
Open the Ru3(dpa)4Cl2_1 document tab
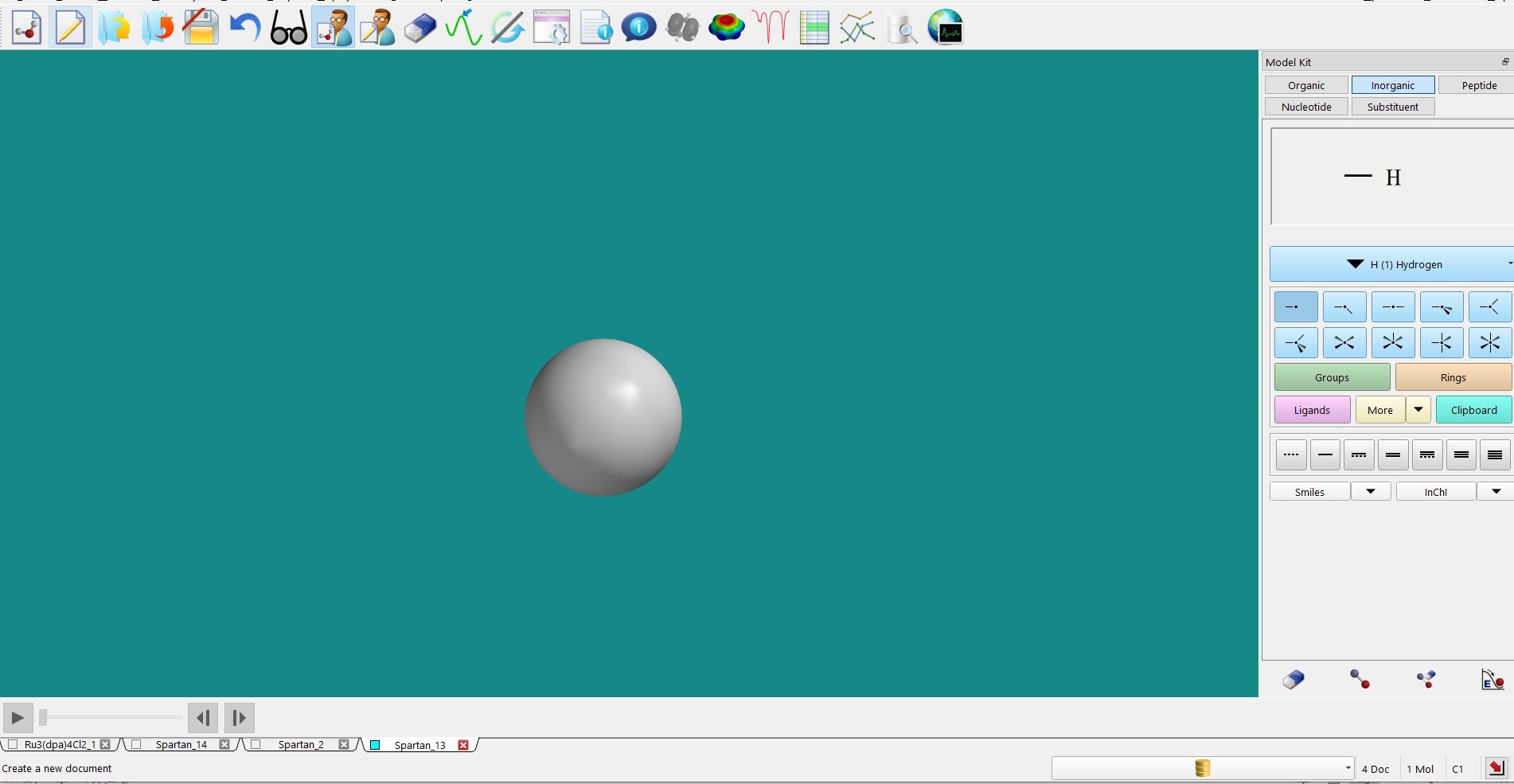click(60, 745)
